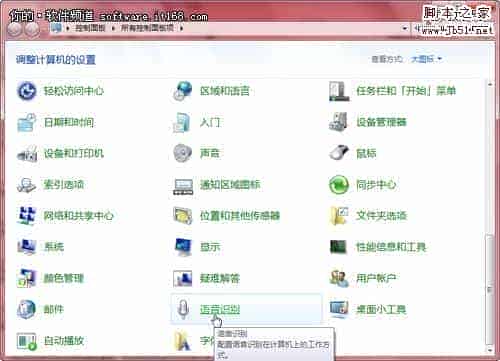The height and width of the screenshot is (361, 500).
Task: Open 颜色管理 icon
Action: [x=27, y=278]
